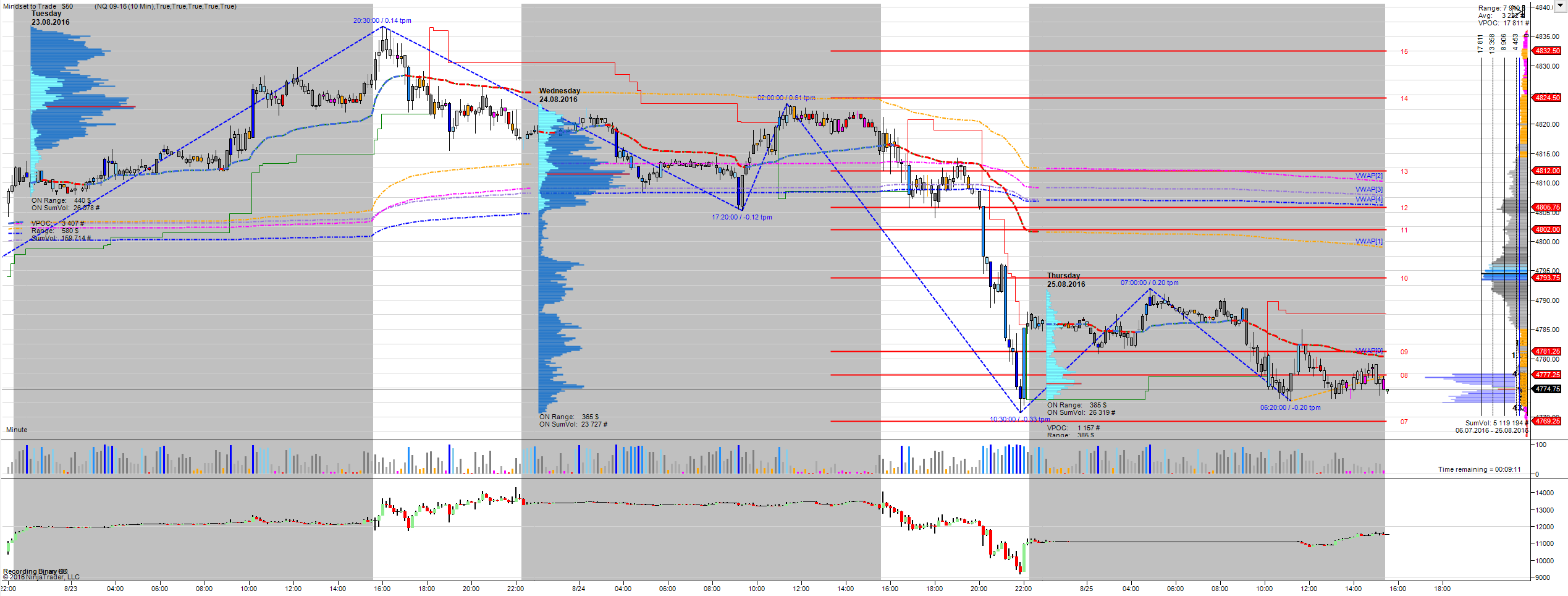The width and height of the screenshot is (1568, 596).
Task: Select the 'Mindset to Trade $50' indicator label
Action: pos(38,6)
